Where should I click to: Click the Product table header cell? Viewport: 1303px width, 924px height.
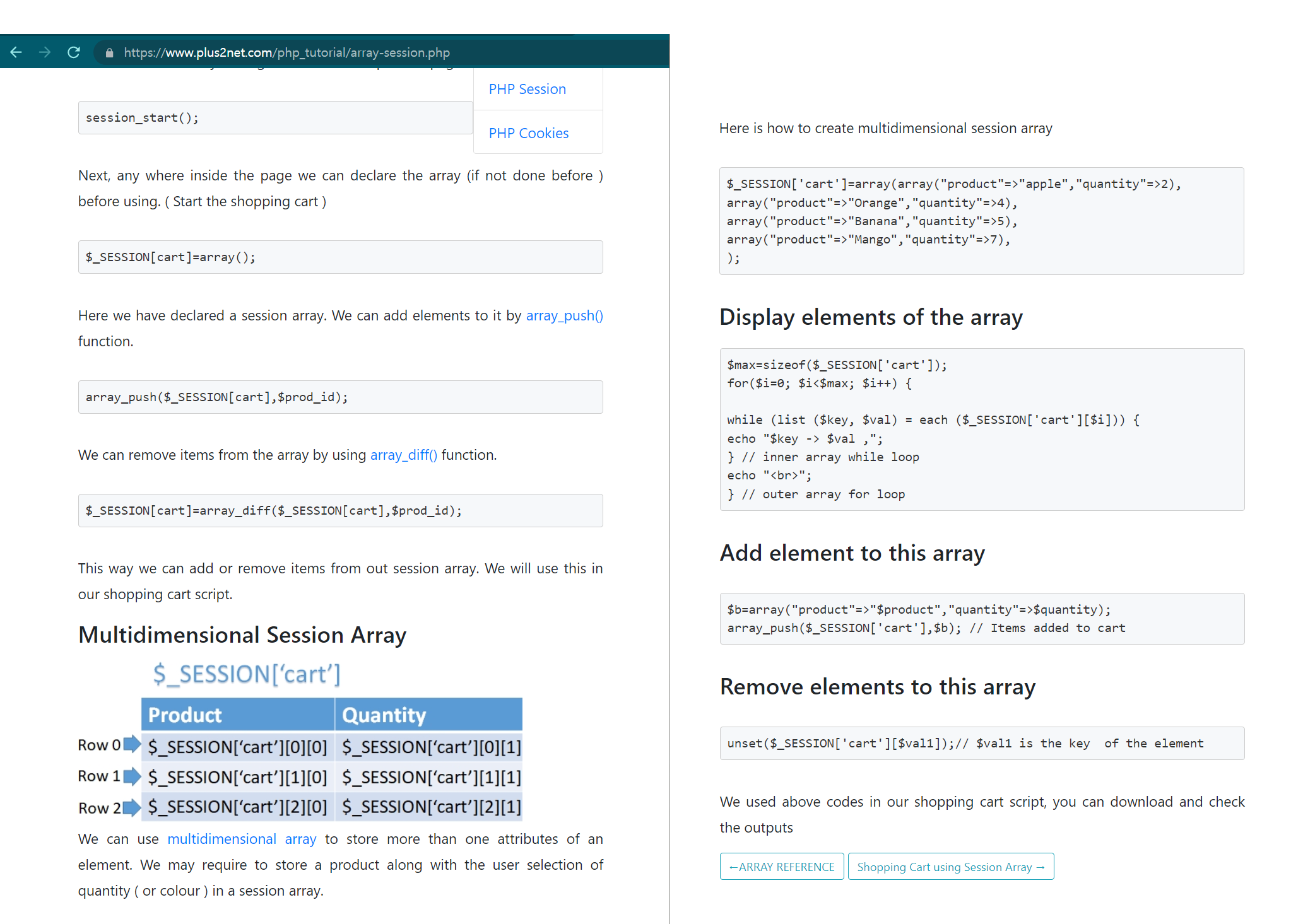coord(237,715)
